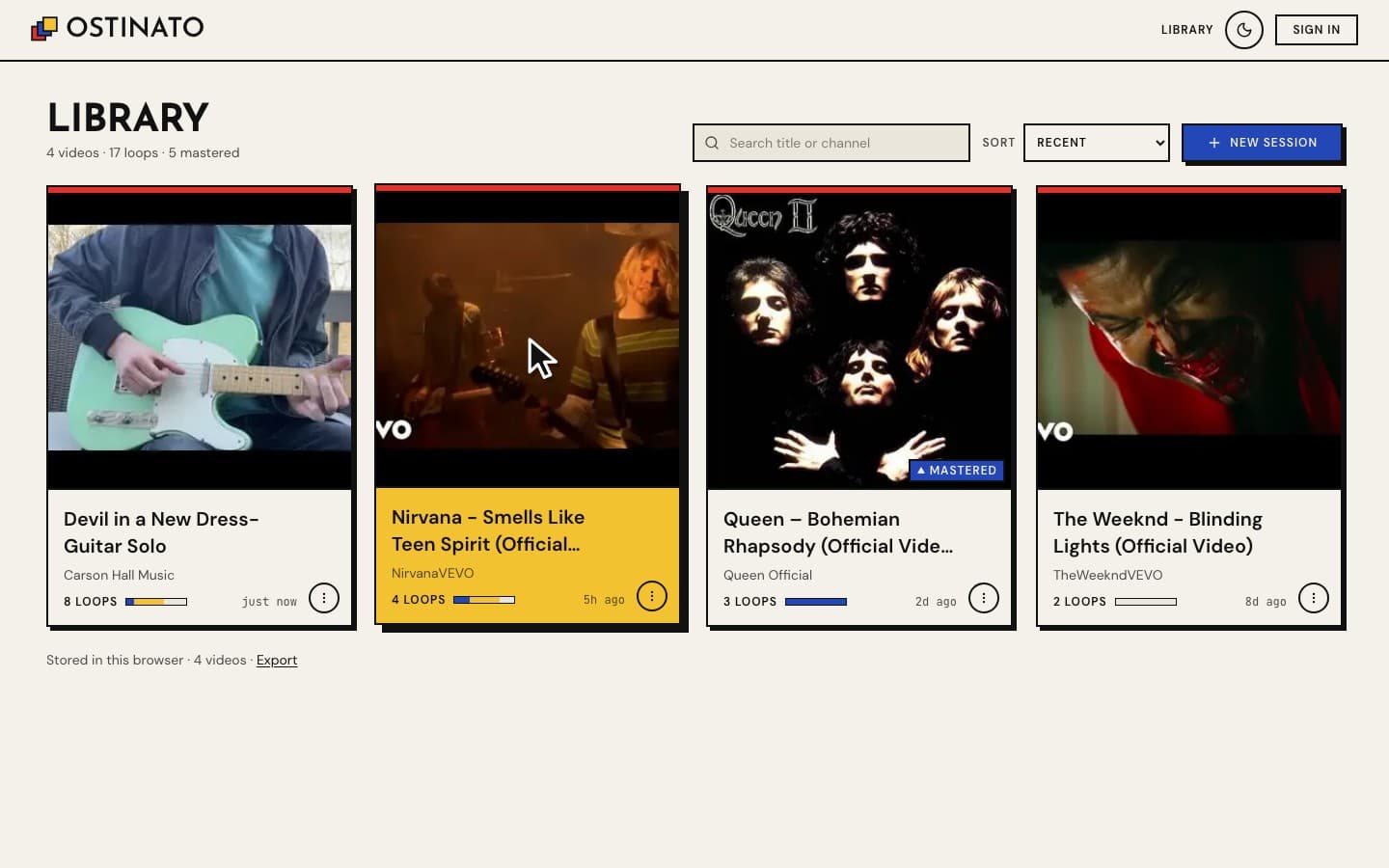Open the more options menu for The Weeknd card
Screen dimensions: 1389x868
[1314, 598]
